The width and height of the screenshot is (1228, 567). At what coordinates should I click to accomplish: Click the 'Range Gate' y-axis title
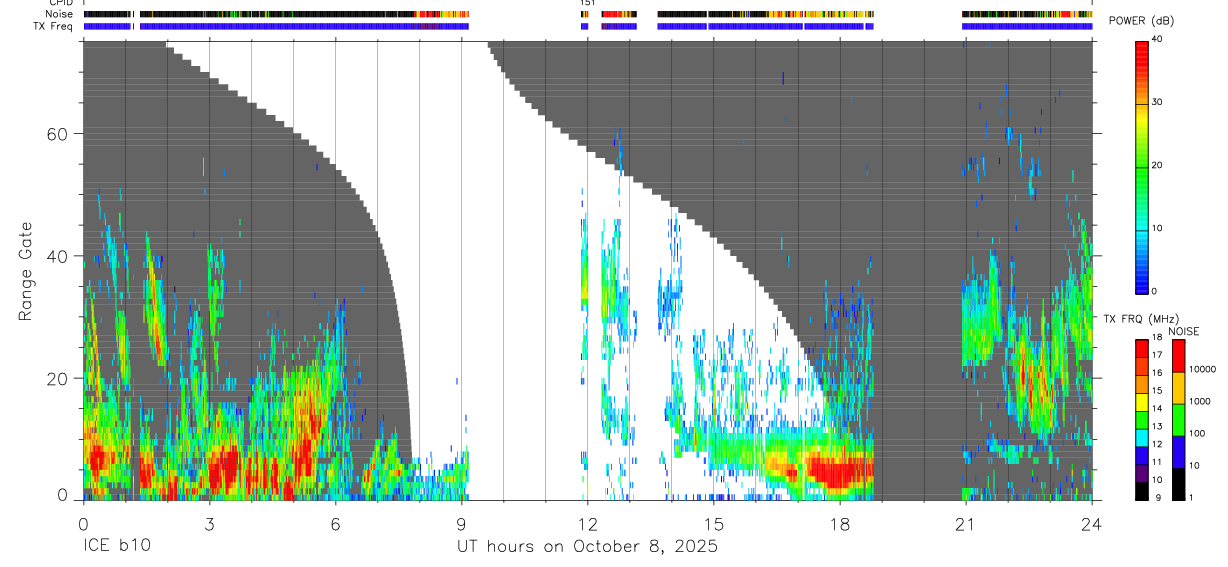pos(26,271)
